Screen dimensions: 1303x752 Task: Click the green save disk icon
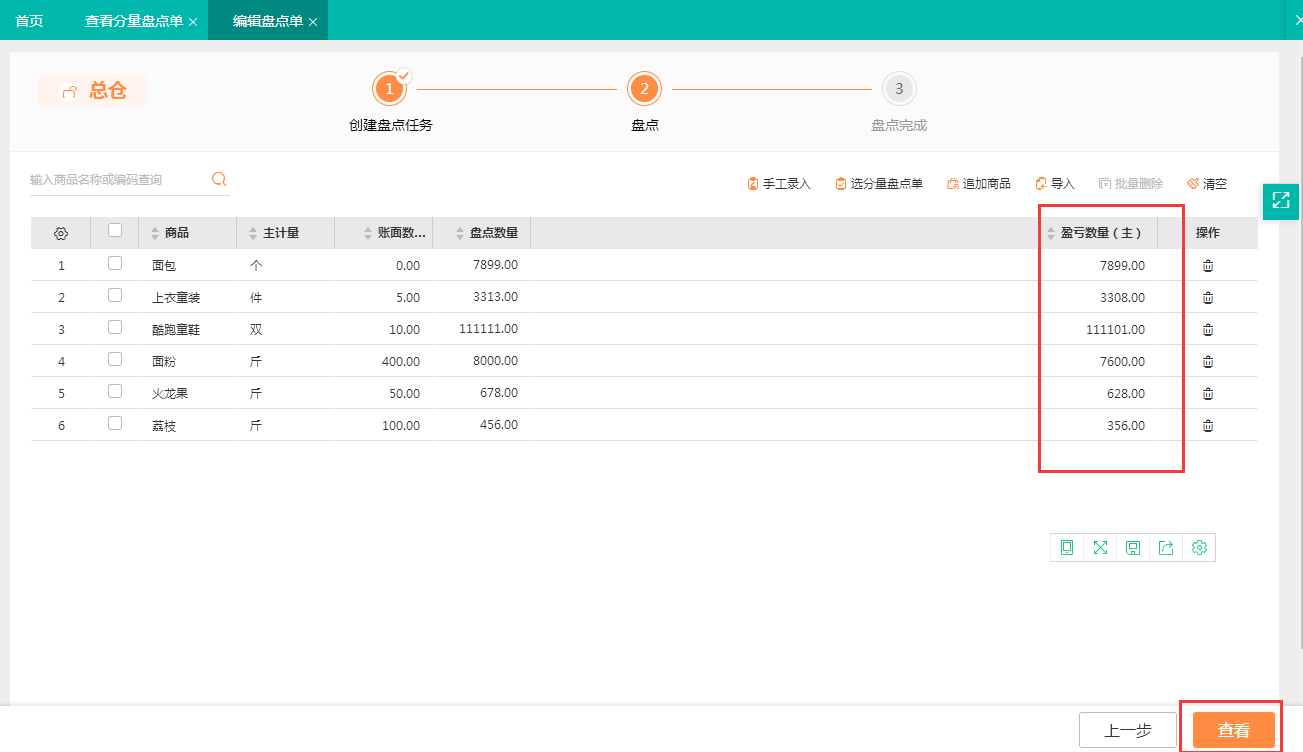[x=1133, y=548]
